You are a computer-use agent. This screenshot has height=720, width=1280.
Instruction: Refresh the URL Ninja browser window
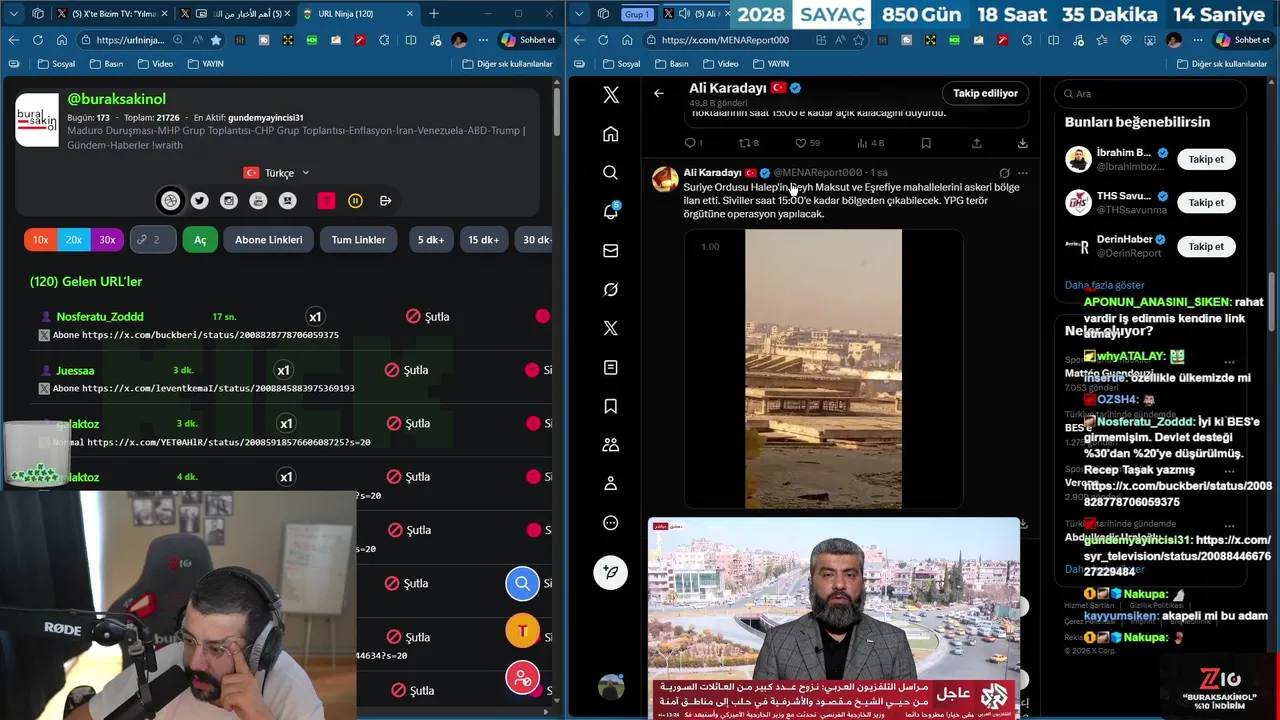pyautogui.click(x=38, y=40)
